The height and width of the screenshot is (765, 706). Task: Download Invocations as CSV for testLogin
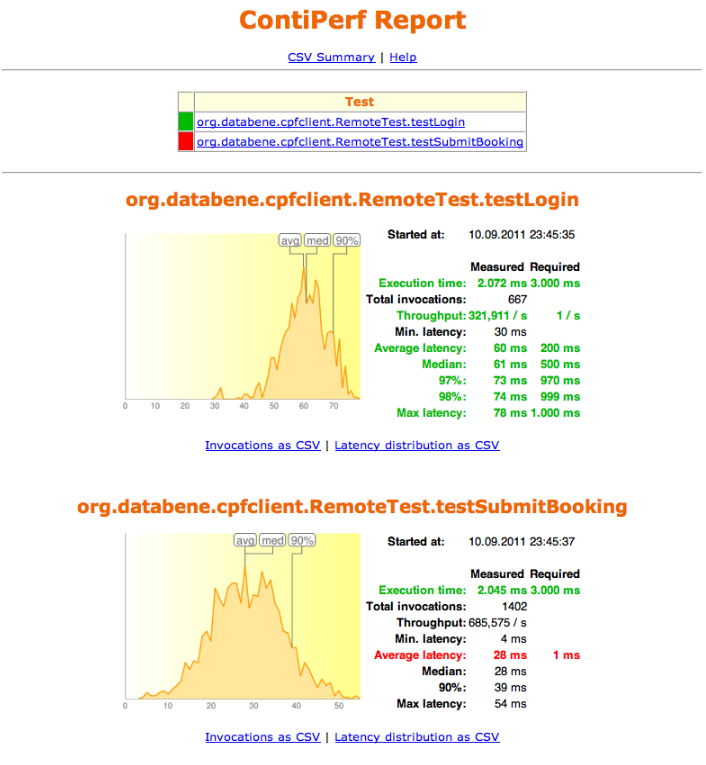(x=263, y=445)
